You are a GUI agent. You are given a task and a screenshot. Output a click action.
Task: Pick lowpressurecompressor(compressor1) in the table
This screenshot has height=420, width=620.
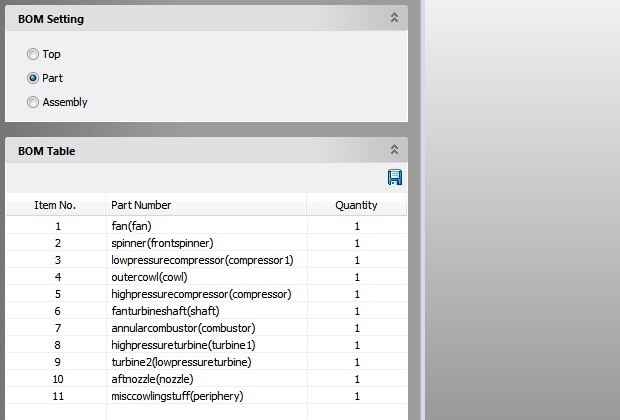coord(202,260)
